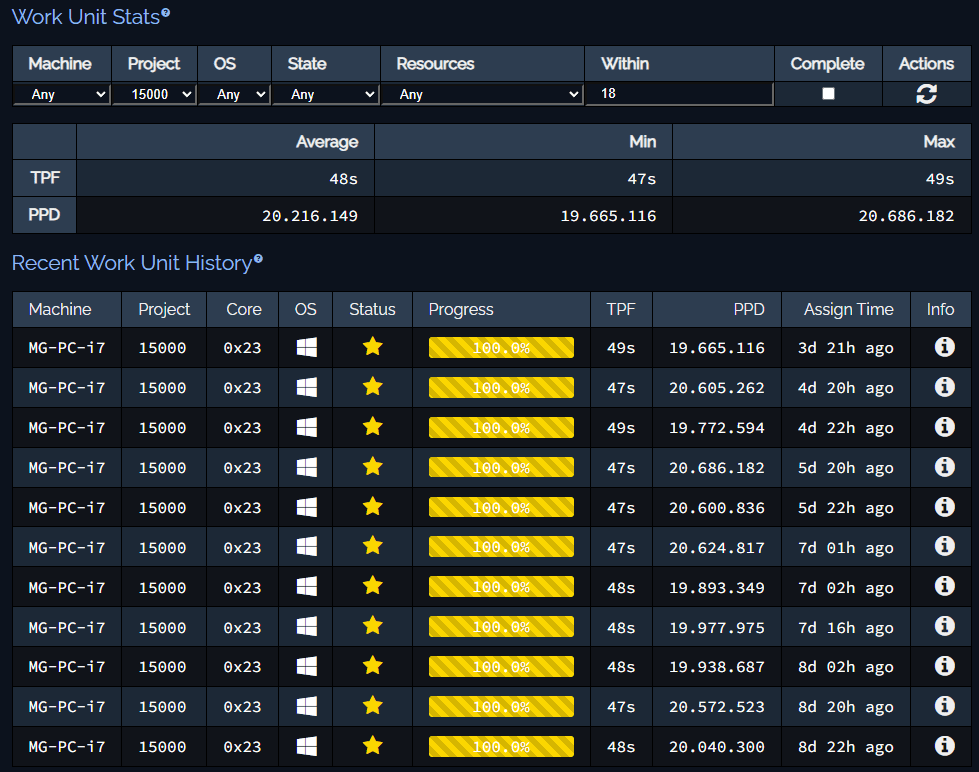Click star status in 20.686.182 PPD row
979x772 pixels.
(372, 466)
